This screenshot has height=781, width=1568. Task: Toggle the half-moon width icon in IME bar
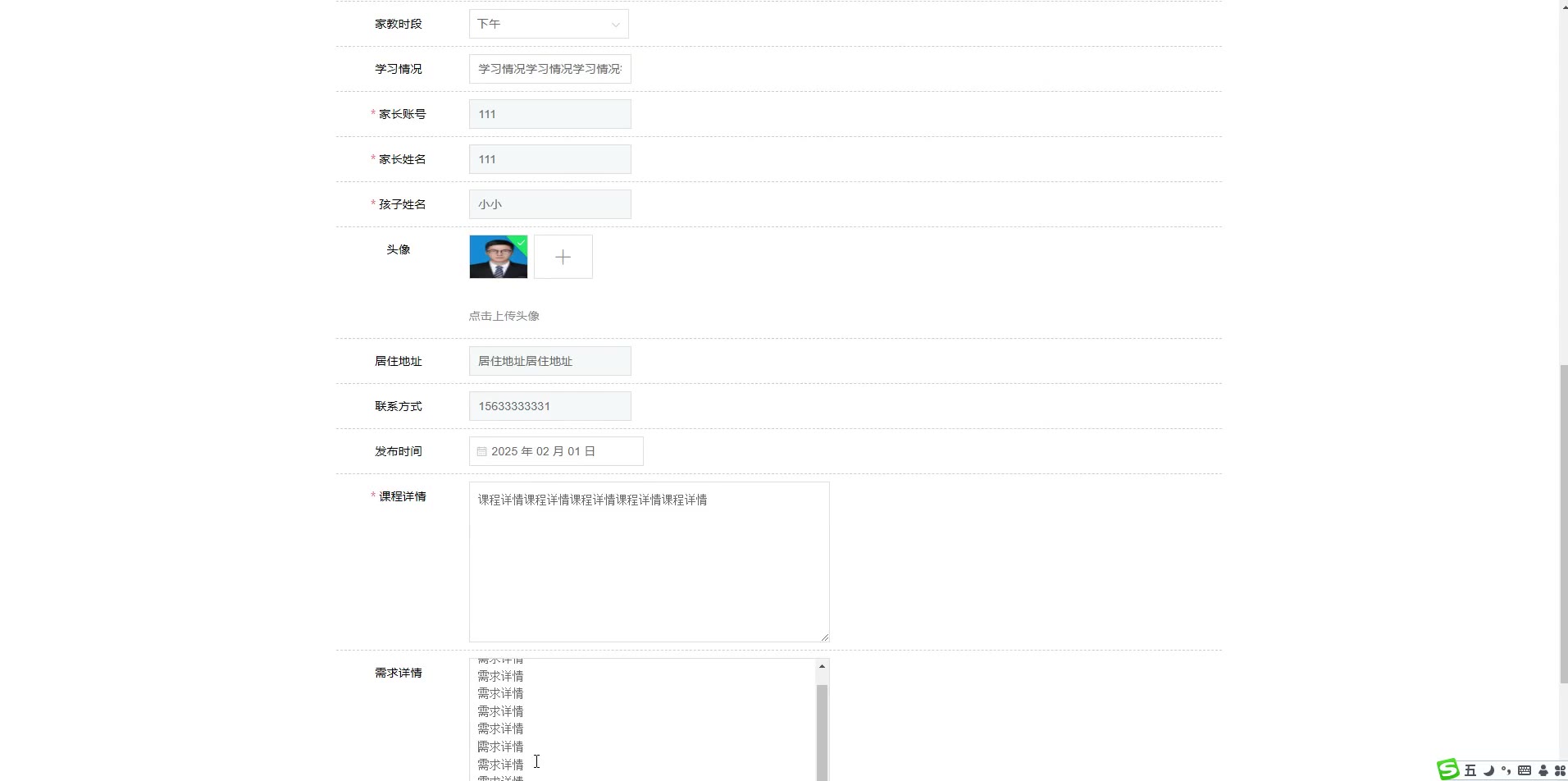1488,770
